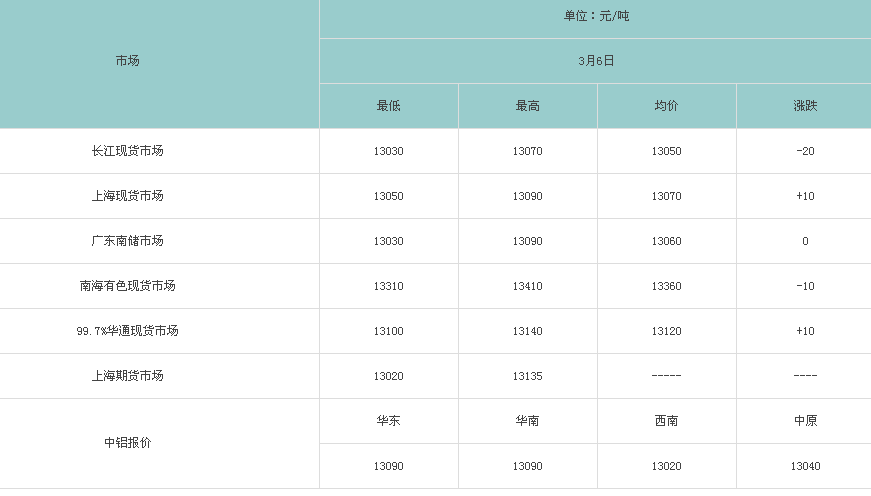Viewport: 871px width, 496px height.
Task: Select the 中铝报价 row label
Action: tap(127, 443)
